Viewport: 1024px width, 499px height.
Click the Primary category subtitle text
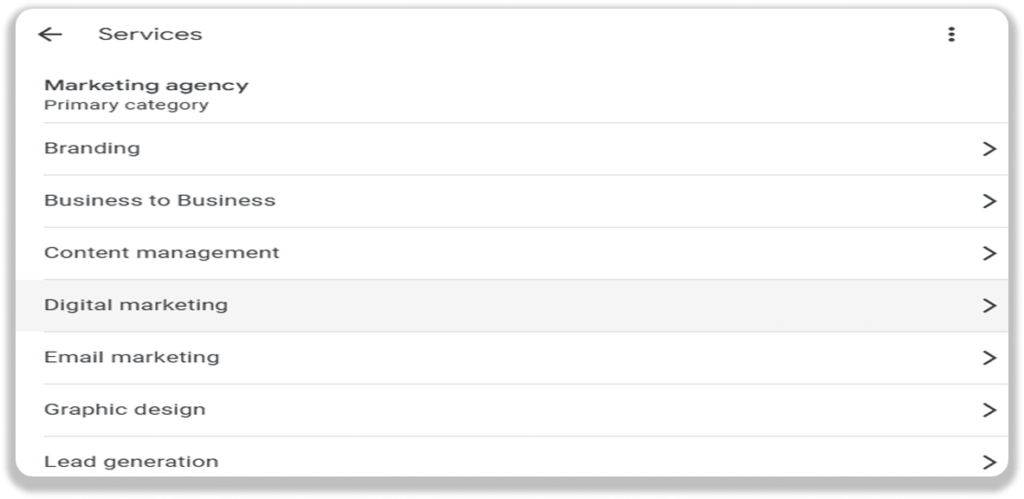tap(126, 105)
